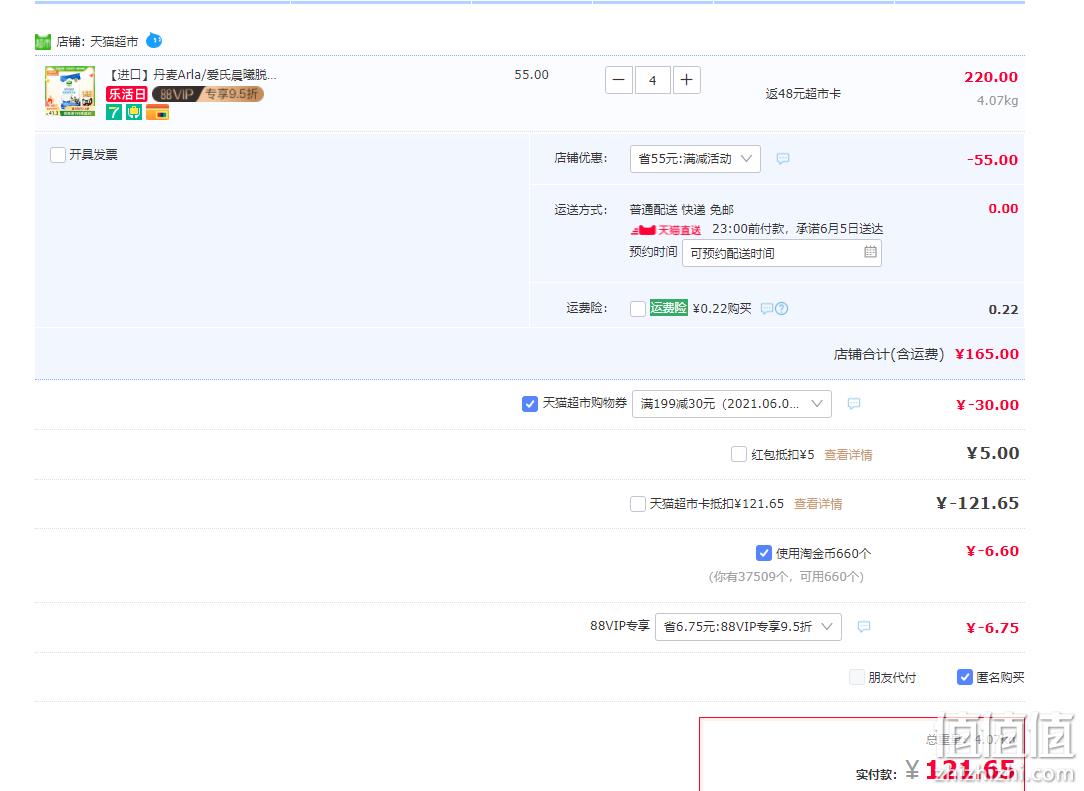The height and width of the screenshot is (791, 1084).
Task: Click the 普通配送 快递 免邮 text
Action: click(682, 210)
